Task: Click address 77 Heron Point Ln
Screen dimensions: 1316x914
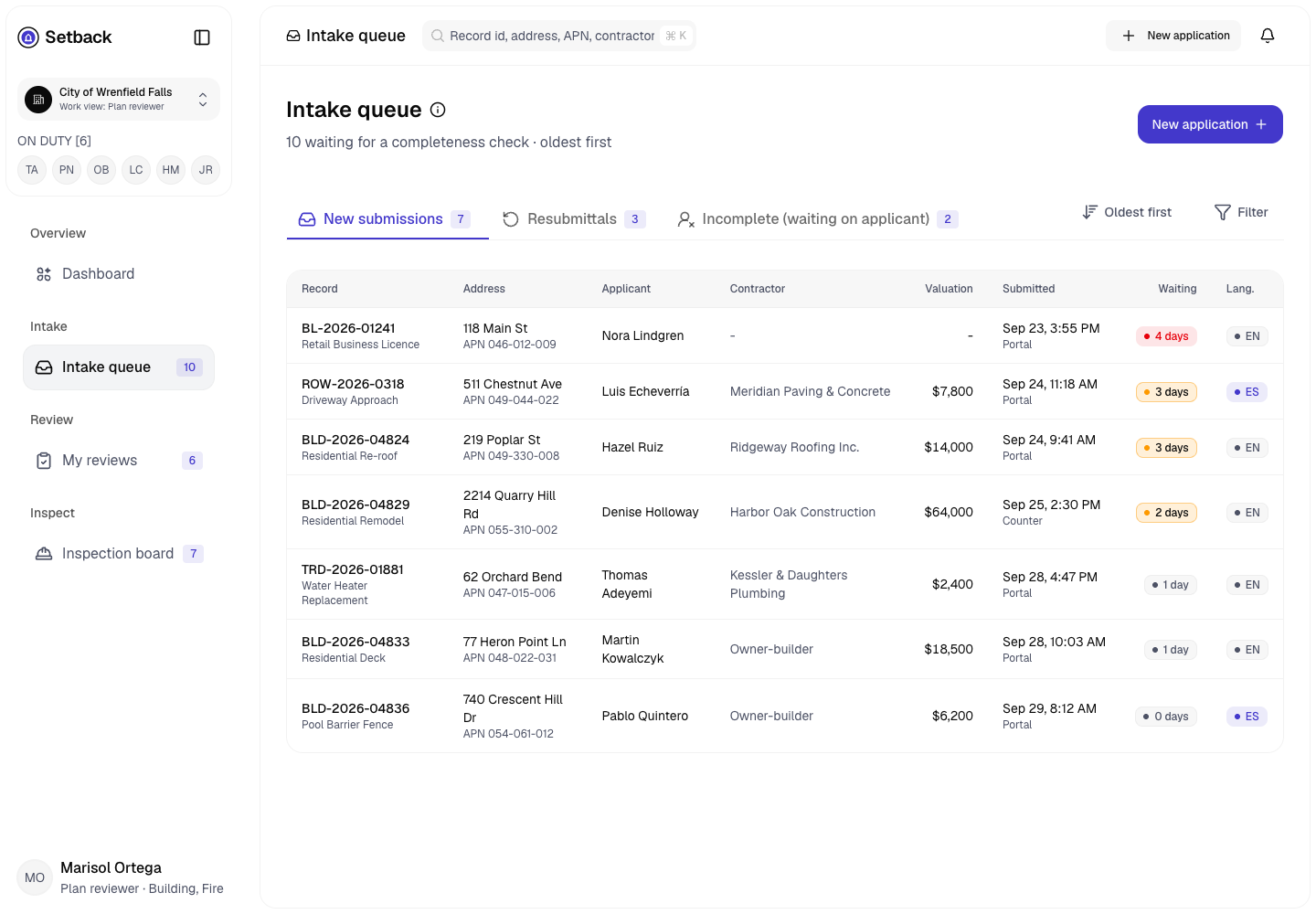Action: (x=515, y=642)
